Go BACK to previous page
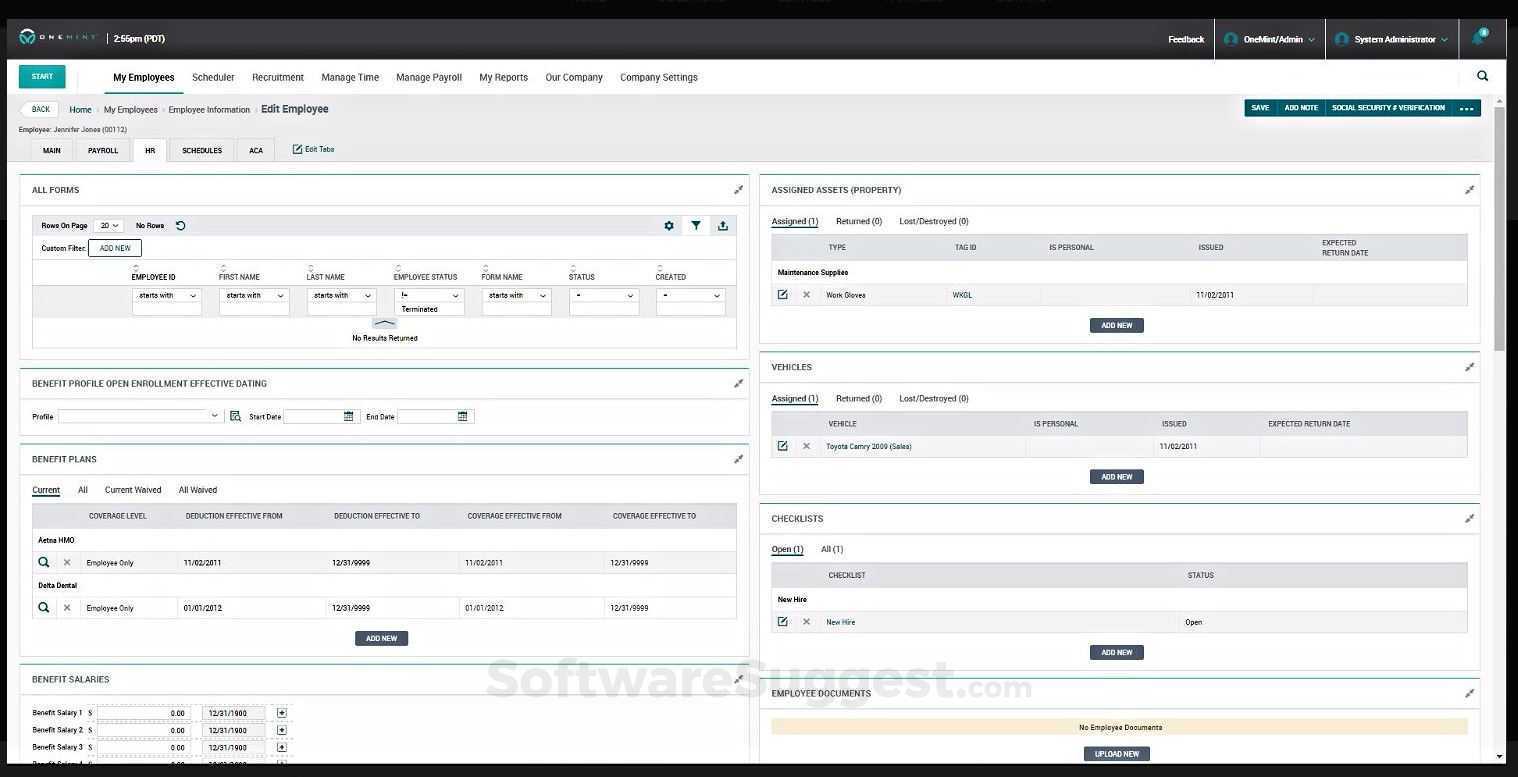This screenshot has width=1518, height=777. (x=40, y=109)
